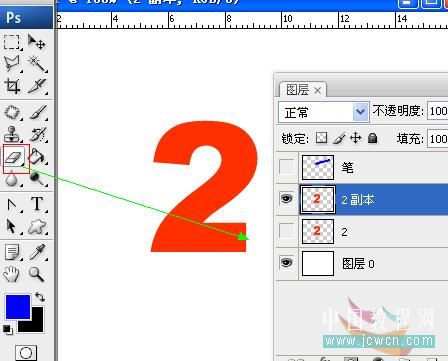Click the 填充 label
This screenshot has height=361, width=448.
coord(410,138)
